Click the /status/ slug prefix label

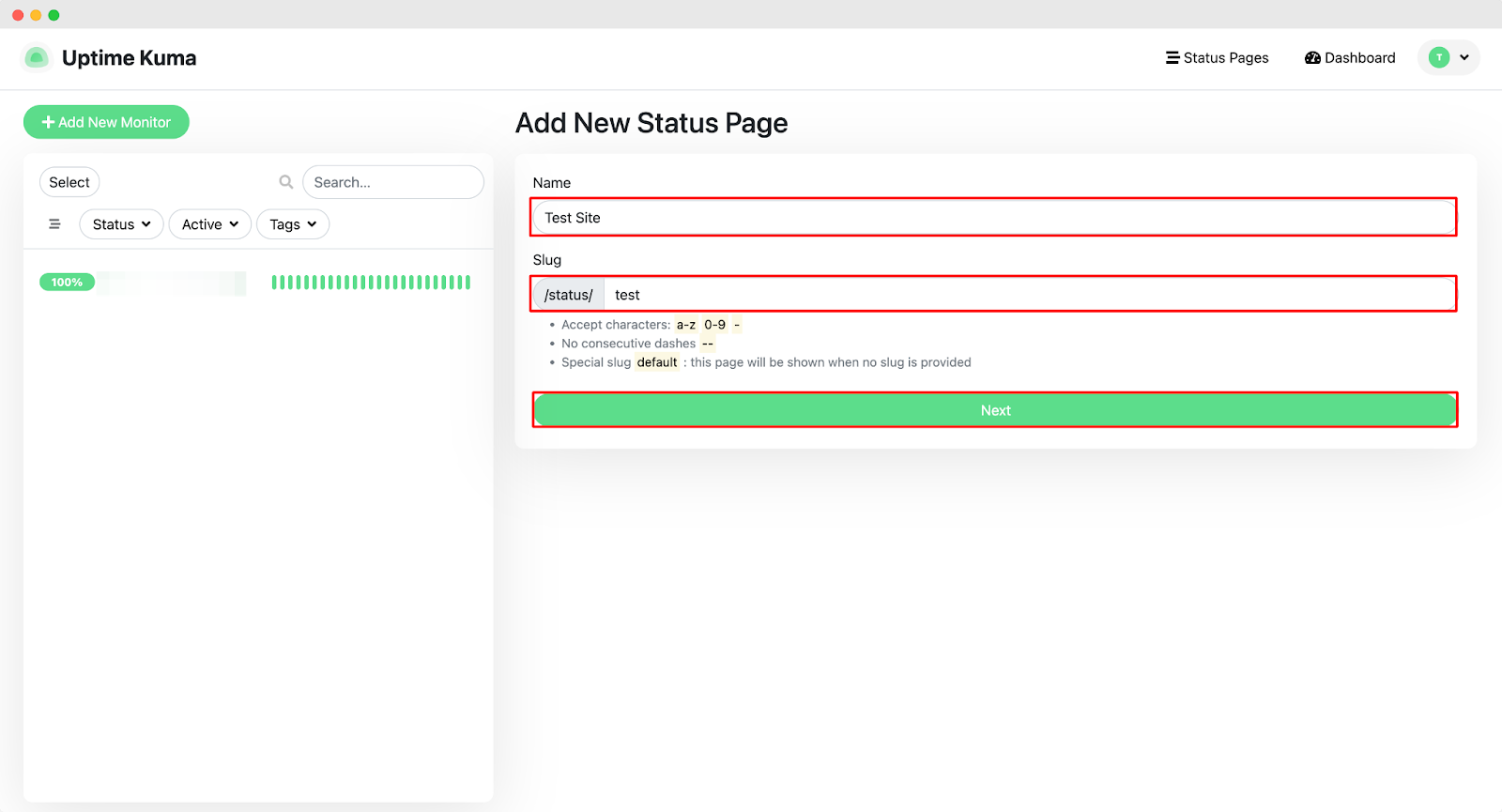[569, 295]
